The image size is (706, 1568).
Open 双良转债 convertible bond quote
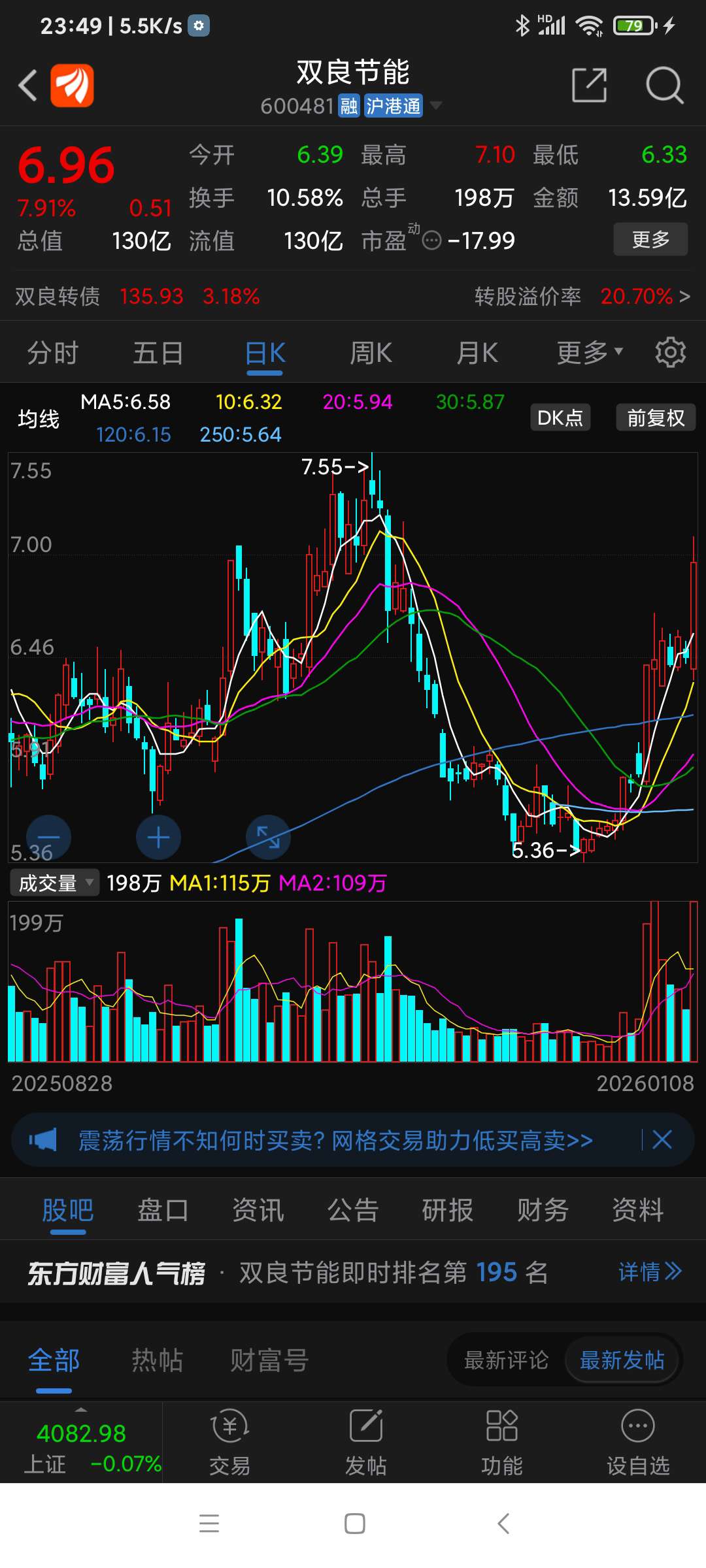tap(137, 297)
